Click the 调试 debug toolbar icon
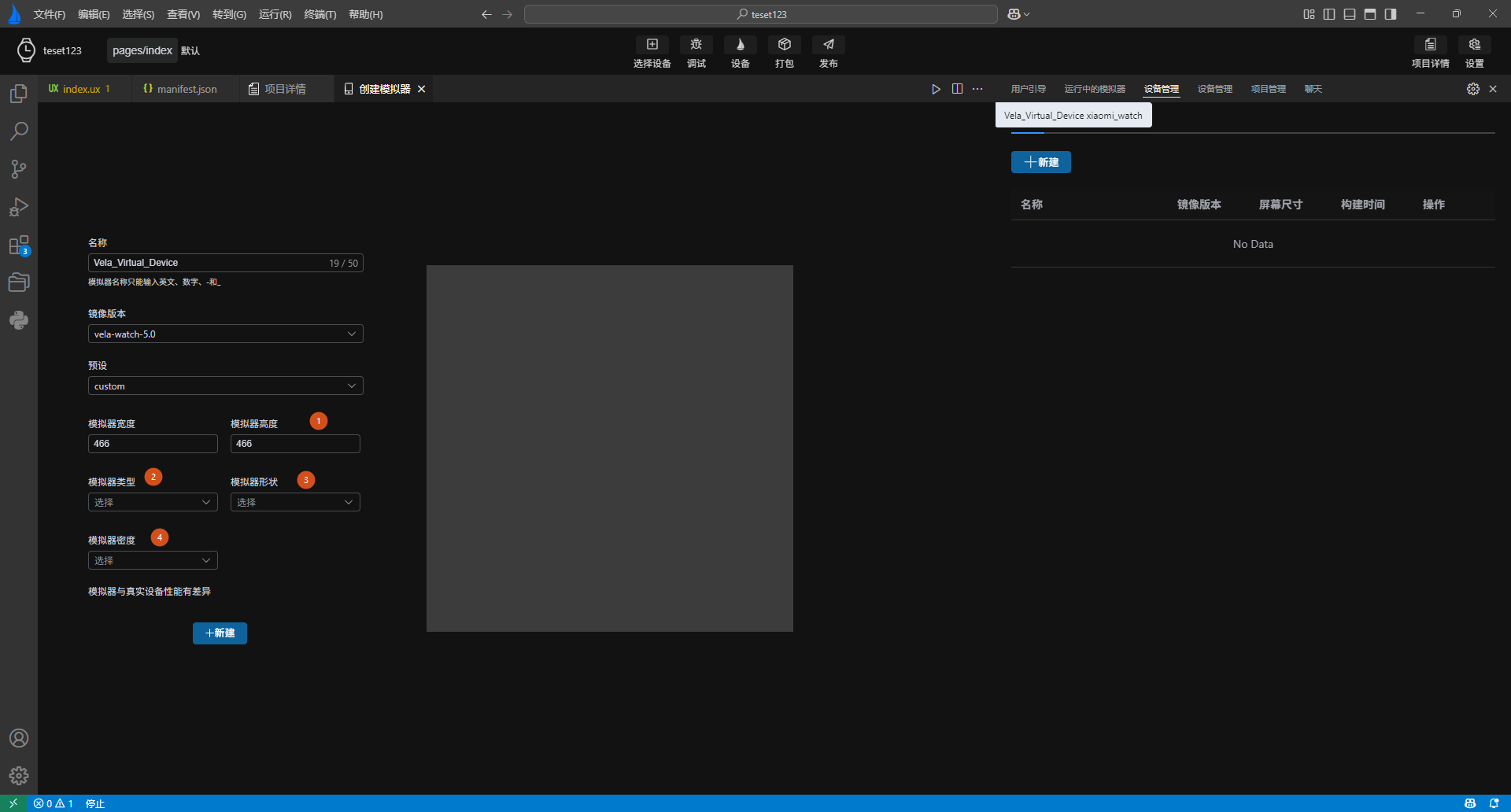Screen dimensions: 1511x812 pos(696,52)
